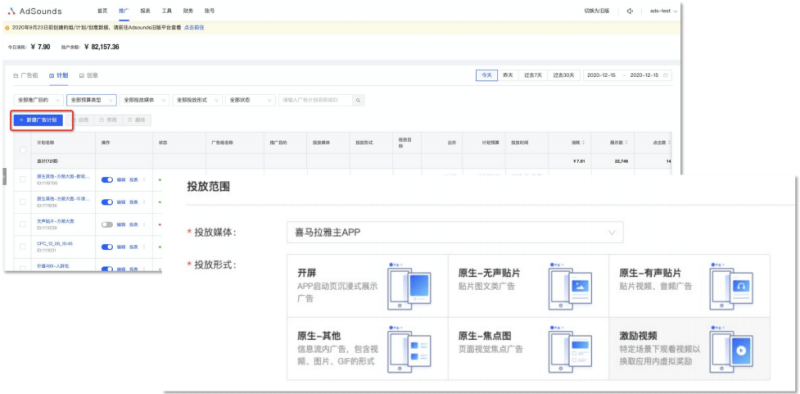Switch to the 广告组 tab
Viewport: 800px width, 394px height.
pos(26,76)
